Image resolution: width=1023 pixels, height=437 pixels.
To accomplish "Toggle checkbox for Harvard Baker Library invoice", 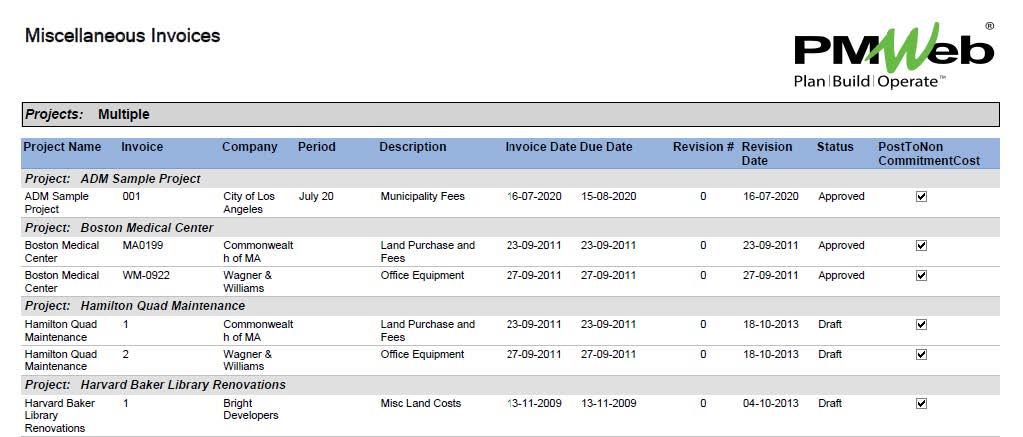I will click(x=921, y=404).
